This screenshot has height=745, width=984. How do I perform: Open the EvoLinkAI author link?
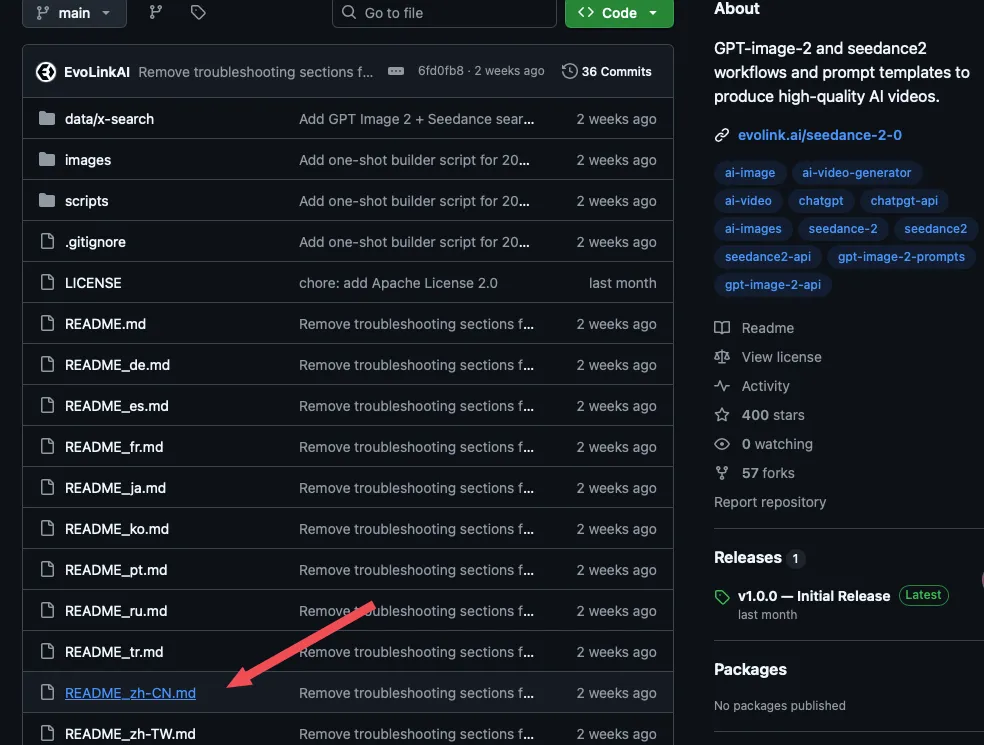pos(97,72)
